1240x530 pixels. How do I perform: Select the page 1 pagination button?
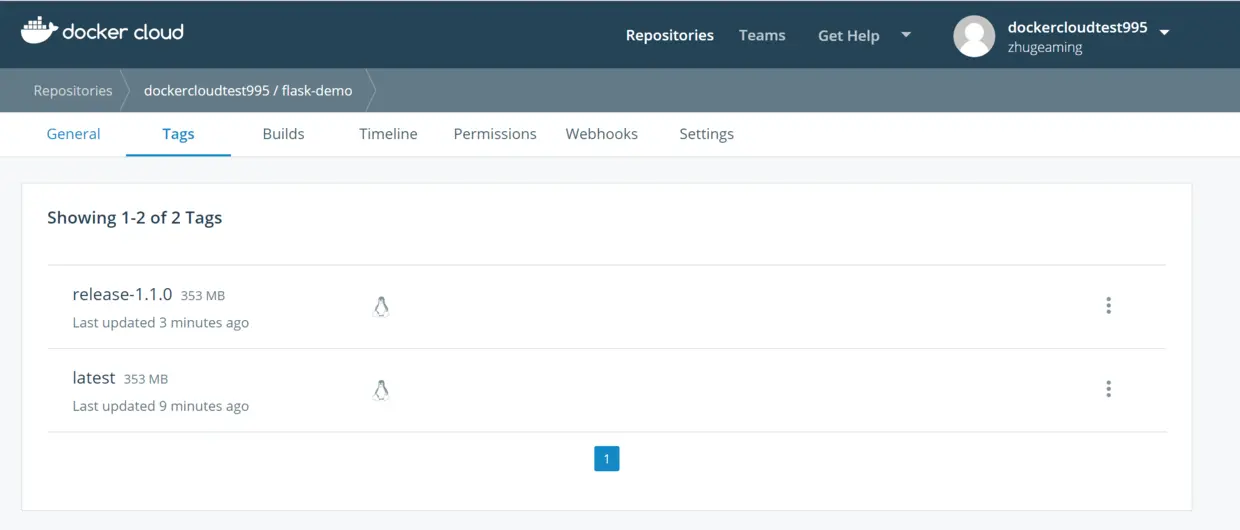607,459
